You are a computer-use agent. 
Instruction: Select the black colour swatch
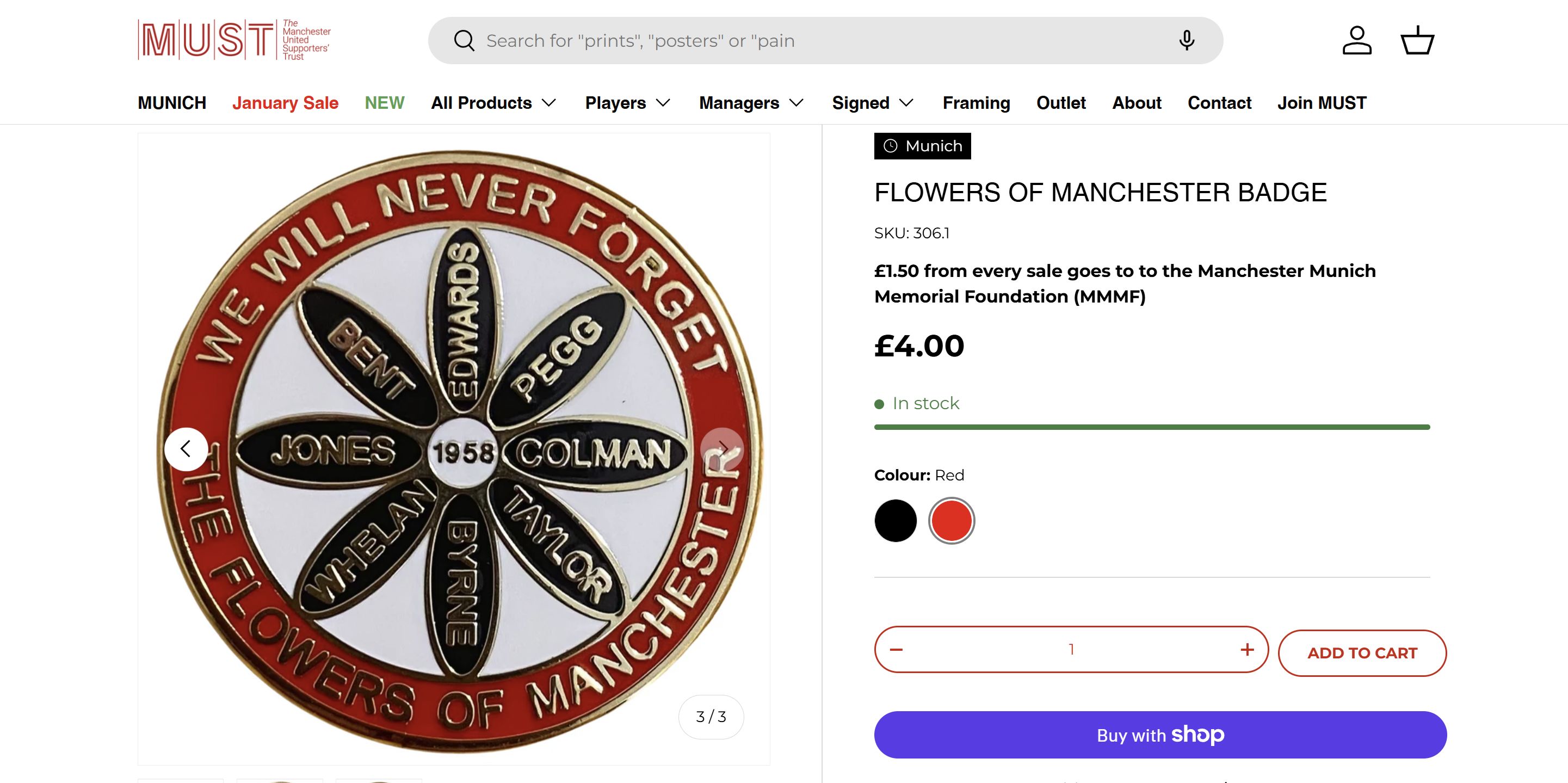[x=896, y=521]
